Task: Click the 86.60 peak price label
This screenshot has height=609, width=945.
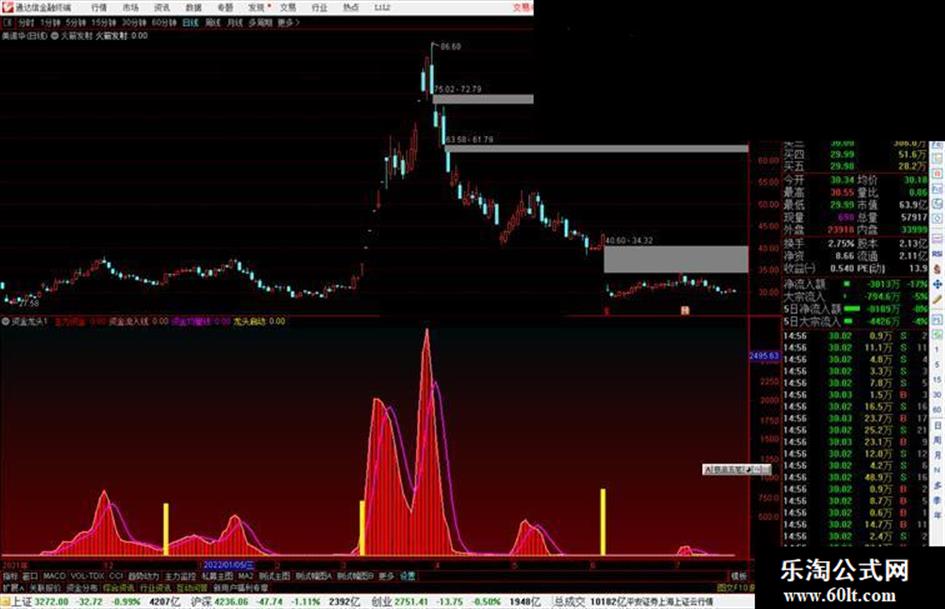Action: click(450, 46)
